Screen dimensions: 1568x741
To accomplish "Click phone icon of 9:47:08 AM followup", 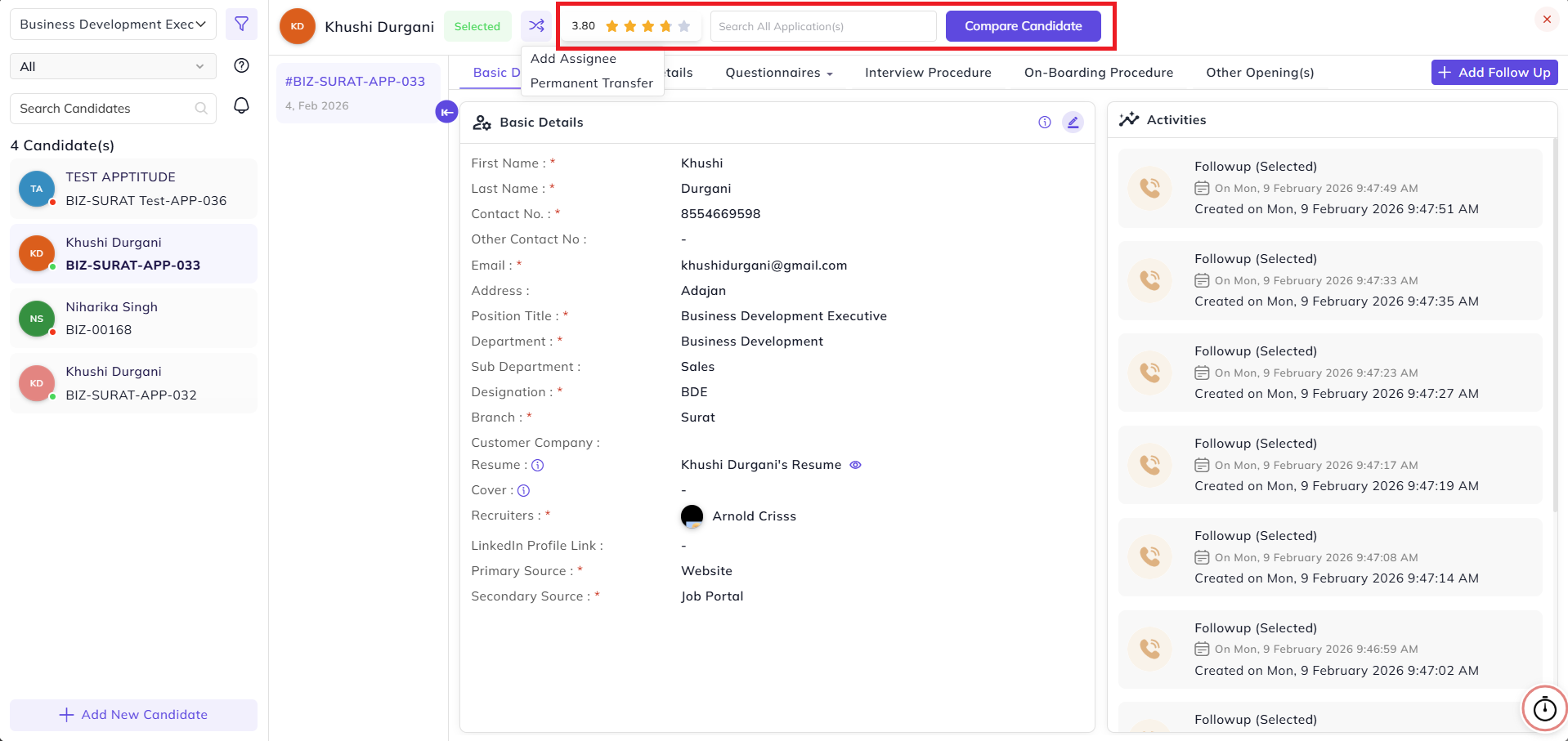I will point(1150,557).
